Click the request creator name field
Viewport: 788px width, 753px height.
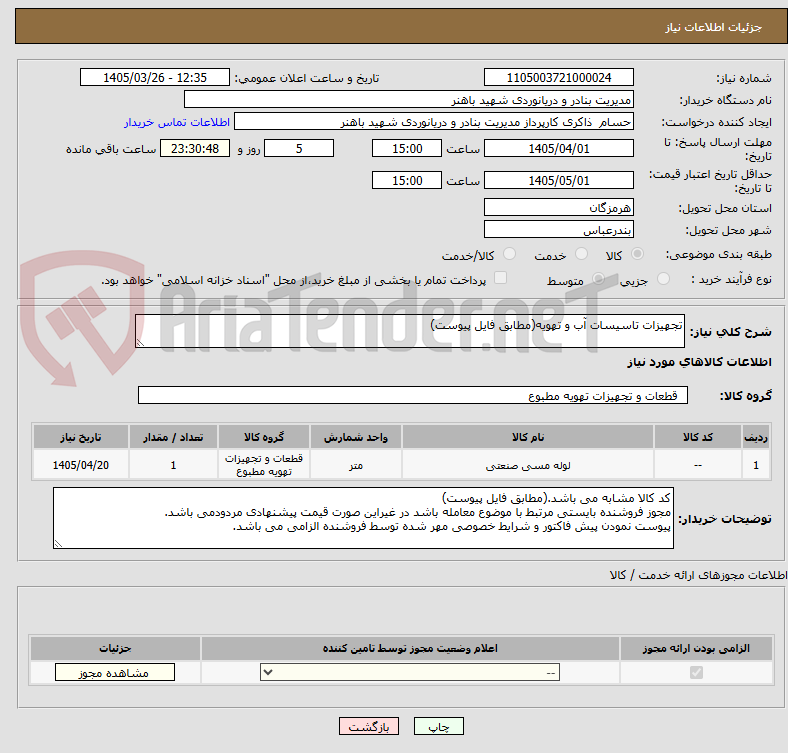coord(434,122)
